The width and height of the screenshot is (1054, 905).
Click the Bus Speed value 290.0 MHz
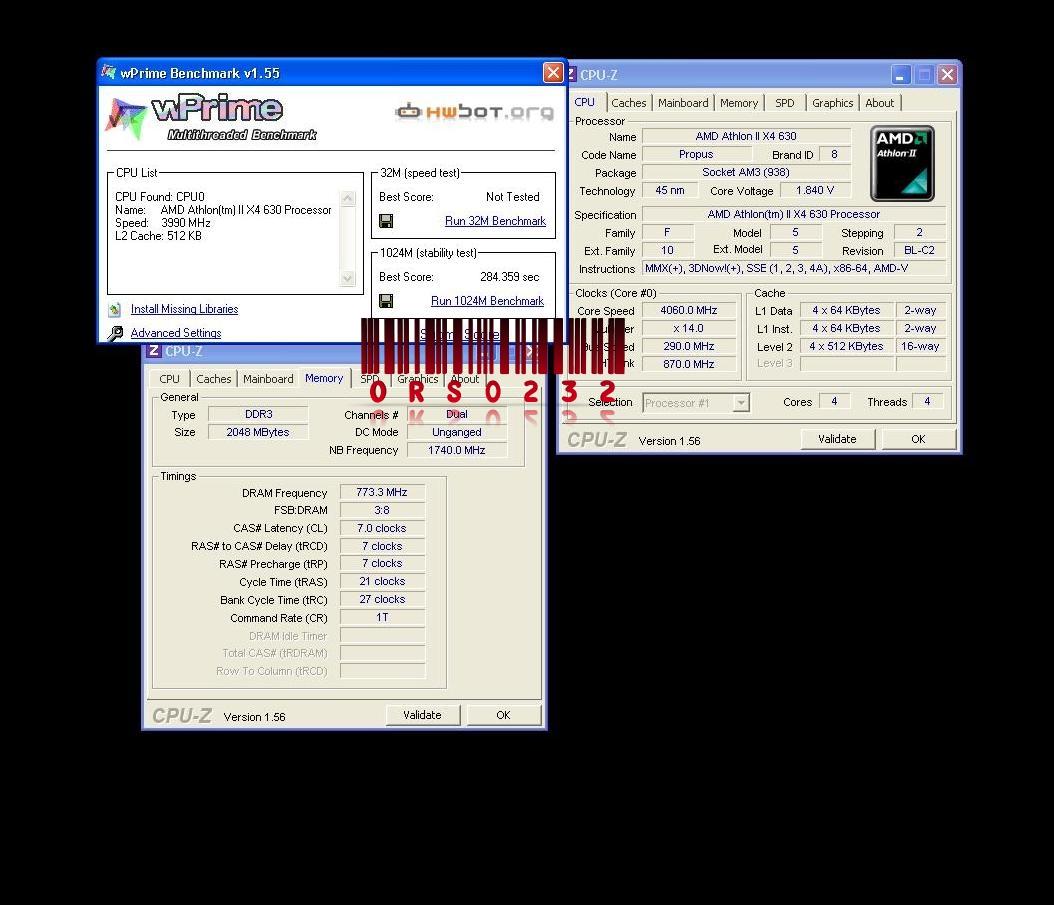689,346
